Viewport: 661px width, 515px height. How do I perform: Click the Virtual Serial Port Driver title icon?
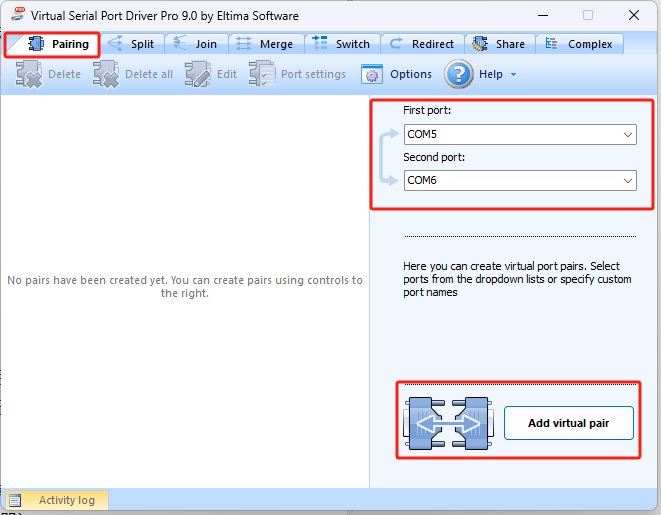18,15
